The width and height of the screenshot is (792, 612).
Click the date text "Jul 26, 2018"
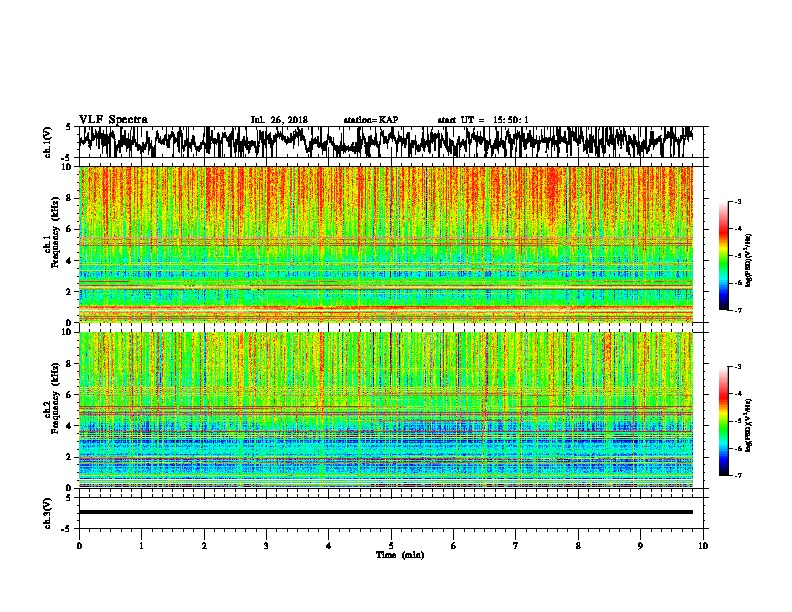tap(279, 120)
